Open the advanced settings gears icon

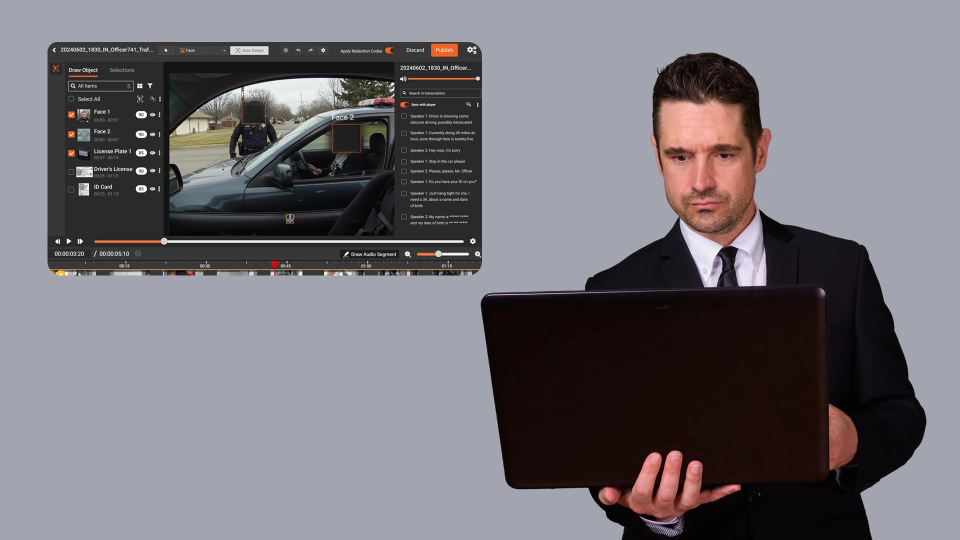tap(471, 50)
